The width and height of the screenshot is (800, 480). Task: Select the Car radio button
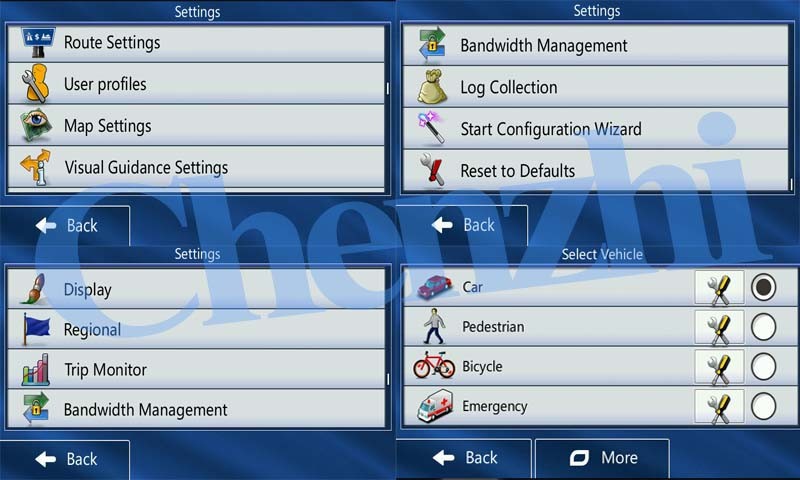(x=763, y=288)
